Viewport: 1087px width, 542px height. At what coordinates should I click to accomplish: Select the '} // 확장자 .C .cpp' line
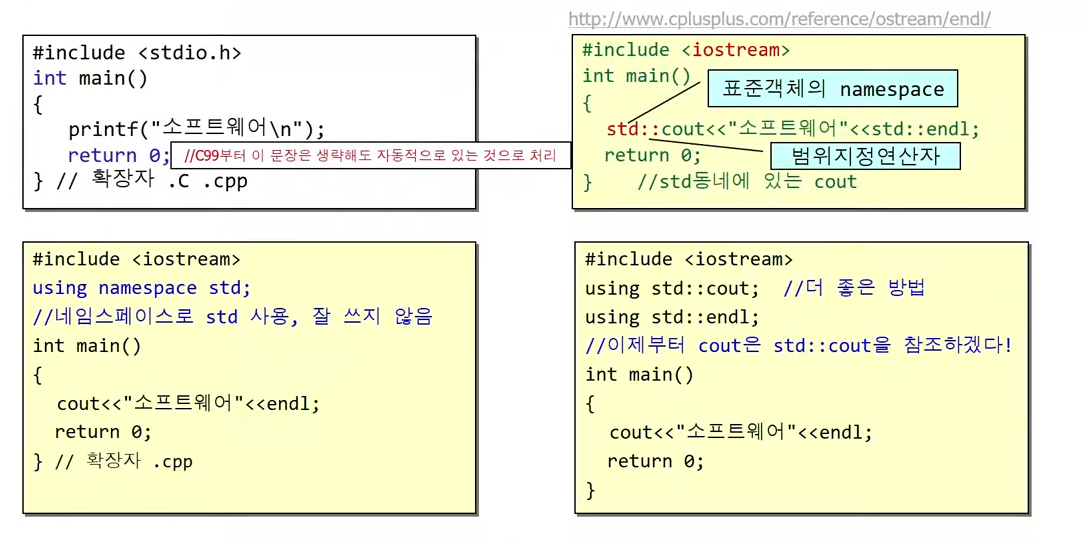(141, 182)
